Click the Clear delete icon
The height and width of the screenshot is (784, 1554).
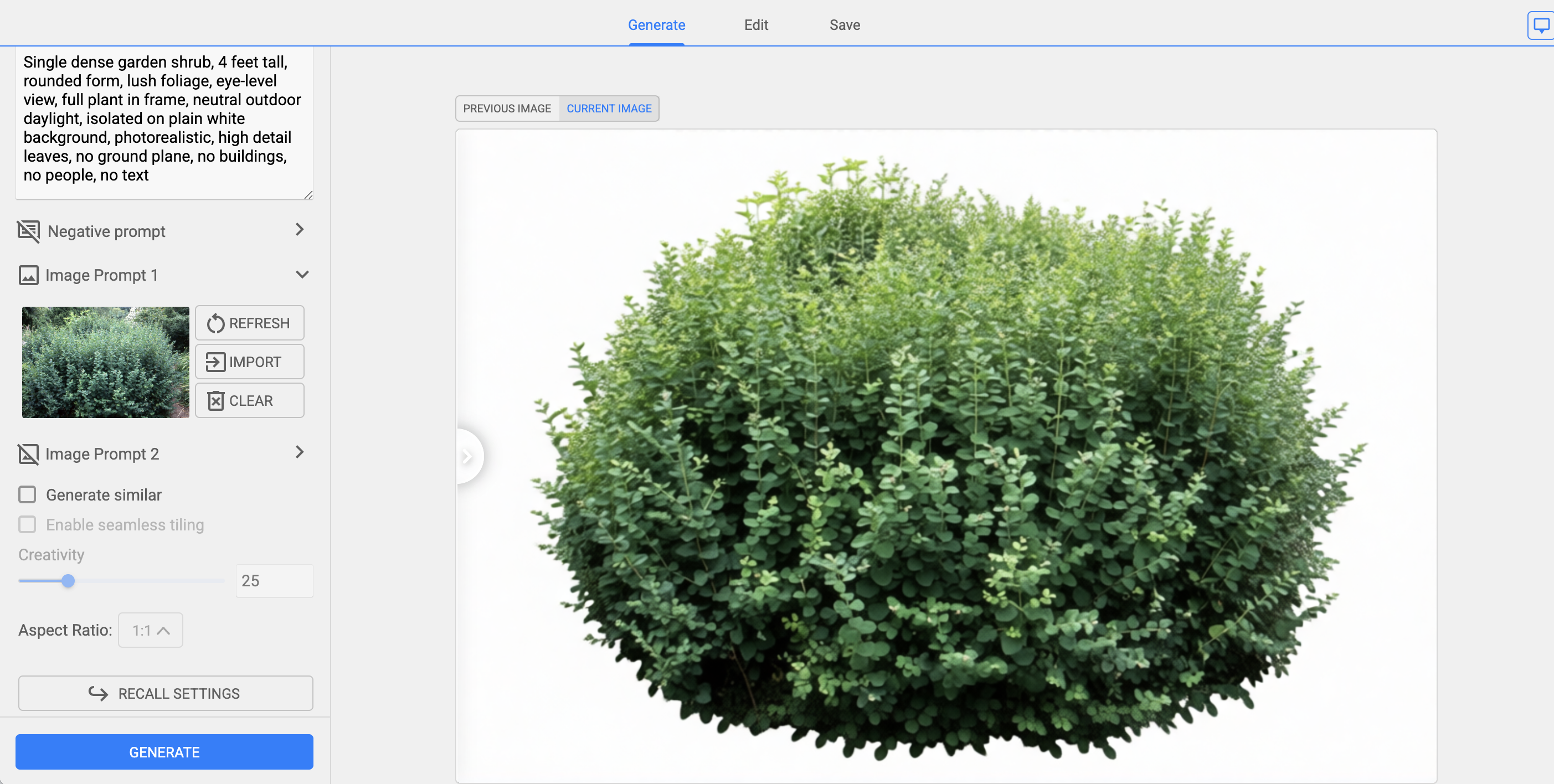point(215,401)
